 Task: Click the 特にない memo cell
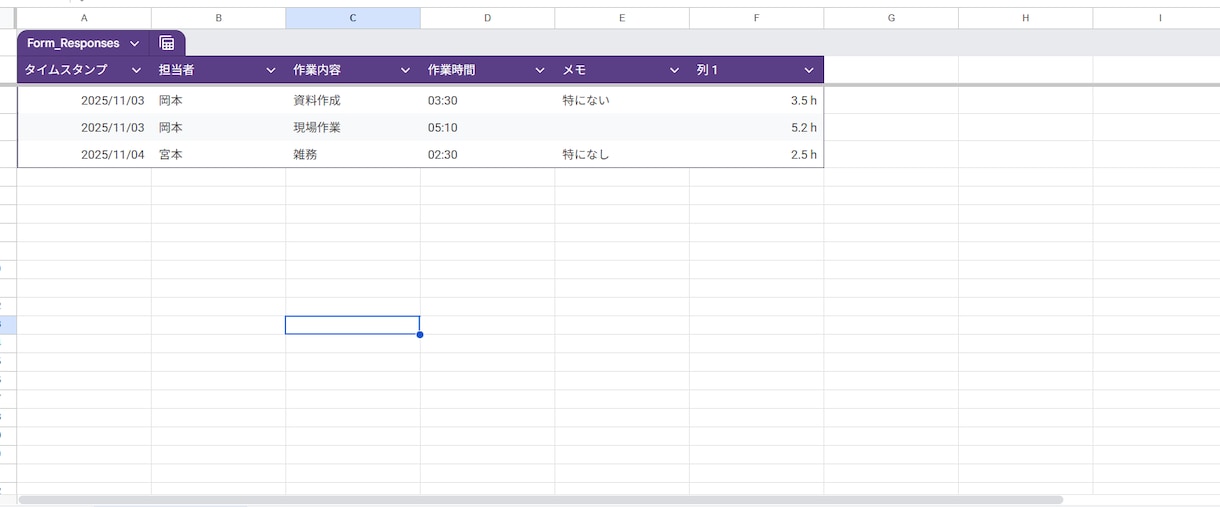(622, 101)
